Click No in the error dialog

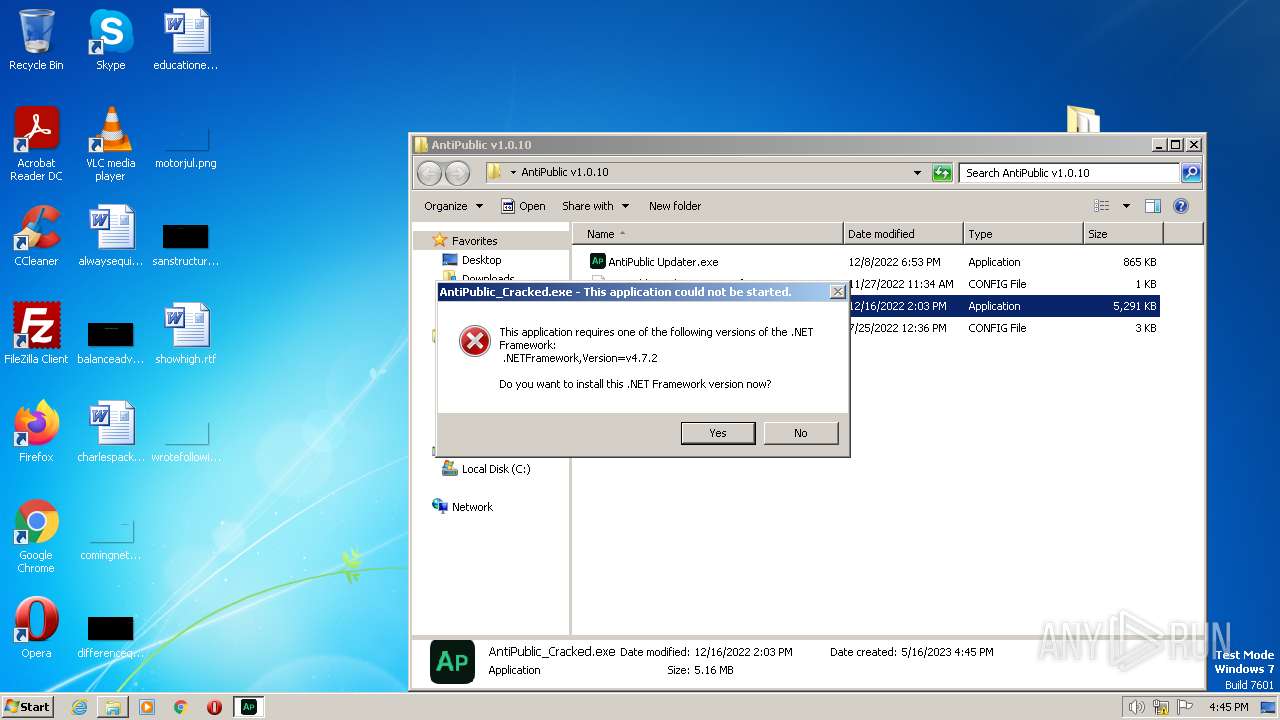(x=801, y=433)
